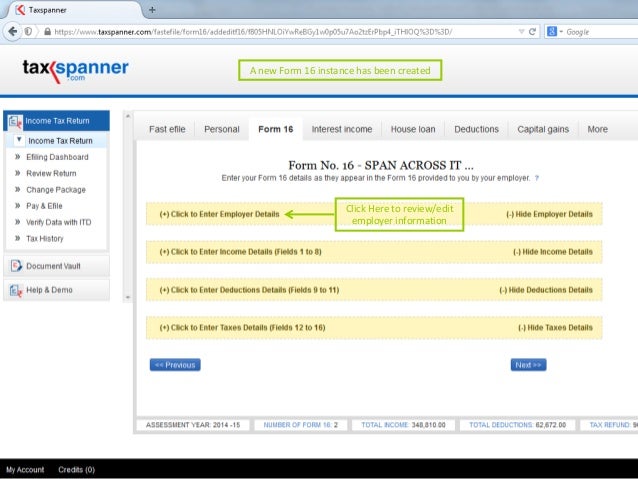Click the browser address bar URL
The image size is (638, 479).
(x=253, y=32)
